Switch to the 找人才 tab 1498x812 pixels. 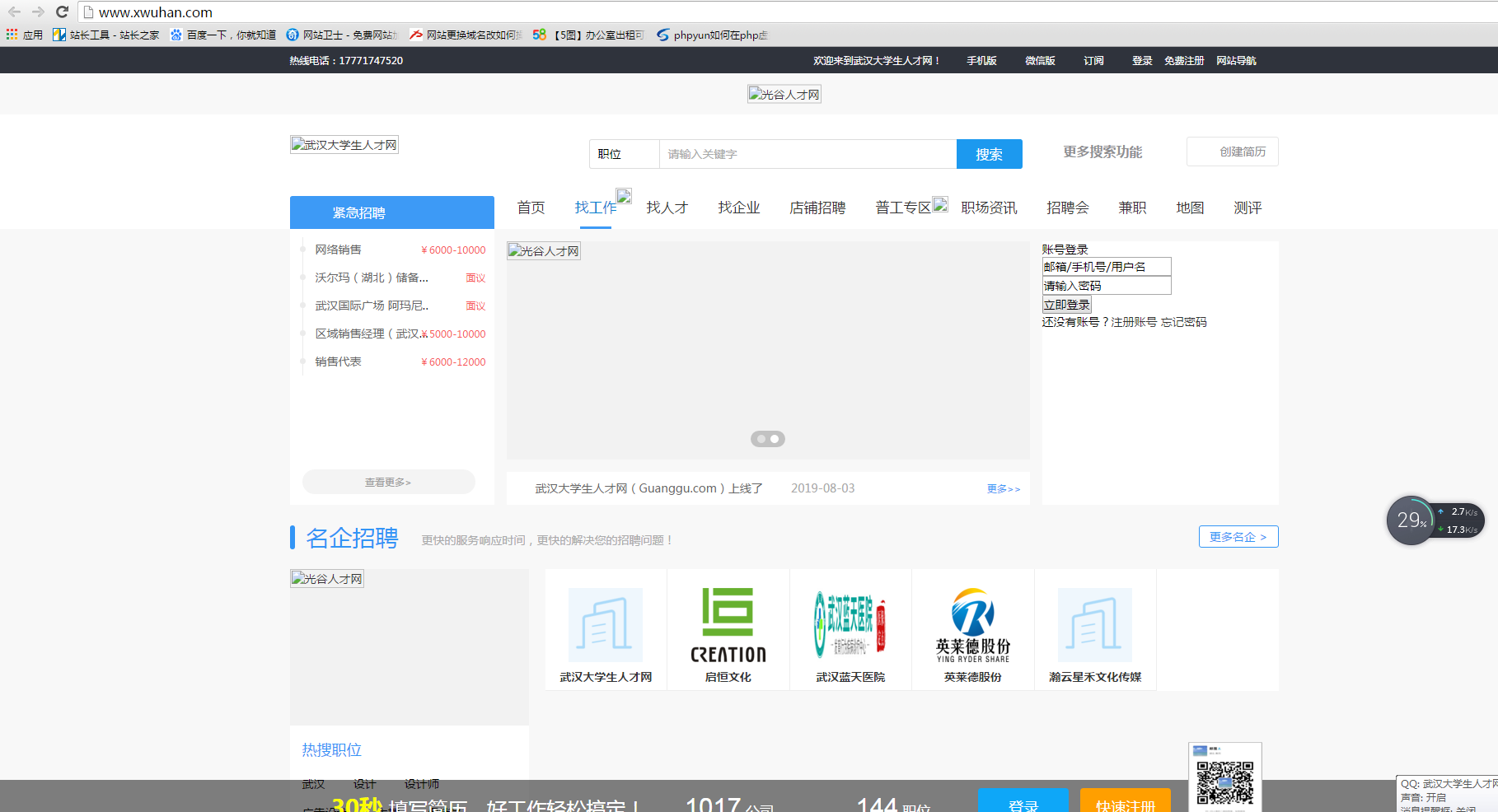click(x=667, y=208)
